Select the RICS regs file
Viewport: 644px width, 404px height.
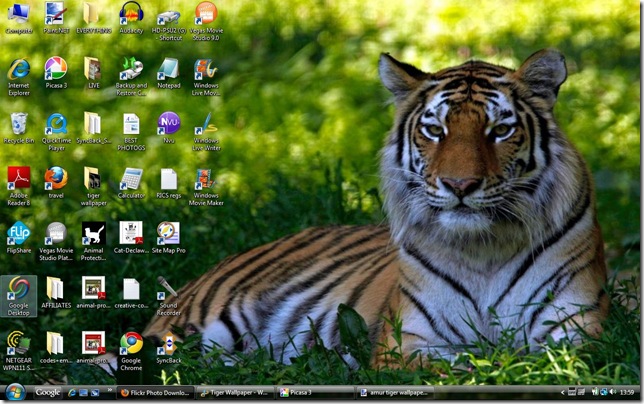(169, 183)
